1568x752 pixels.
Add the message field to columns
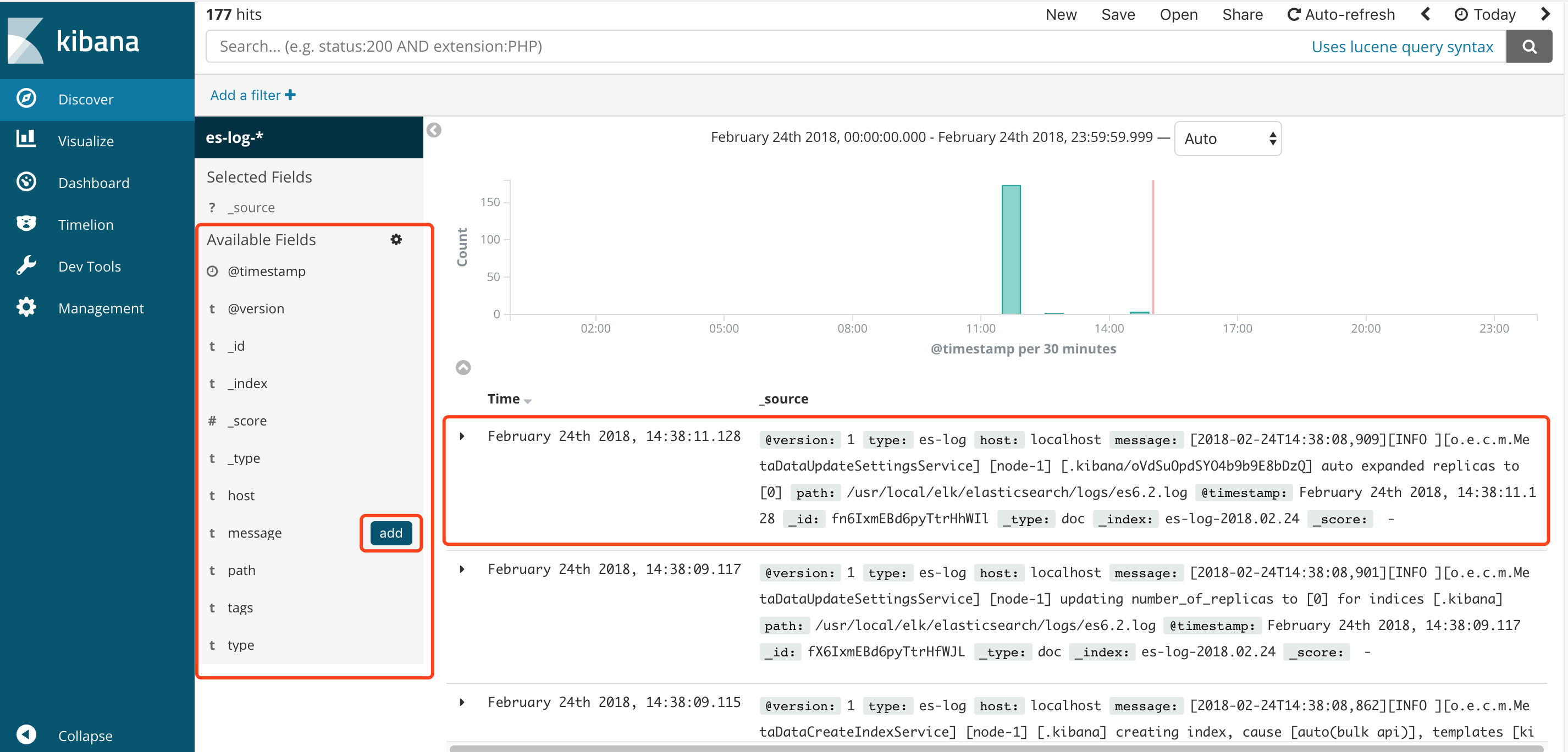pos(391,533)
